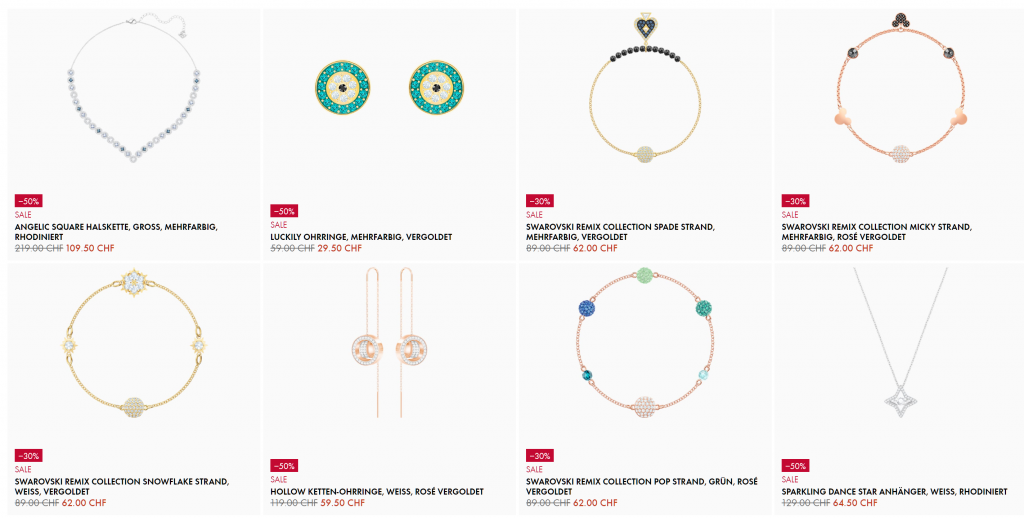
Task: Select the Spade Strand bracelet image
Action: point(645,90)
